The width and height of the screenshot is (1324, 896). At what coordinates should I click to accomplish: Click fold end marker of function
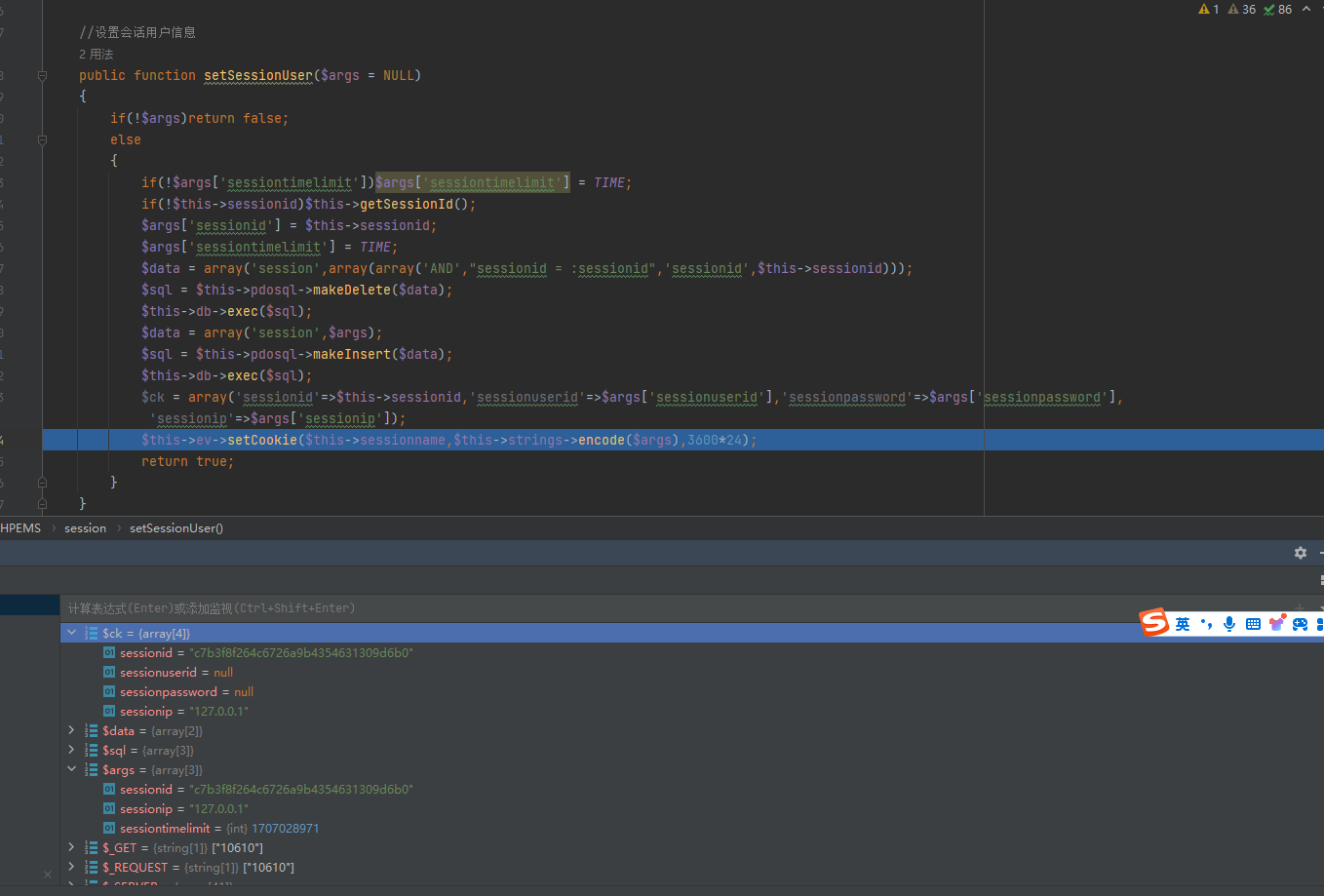coord(42,504)
